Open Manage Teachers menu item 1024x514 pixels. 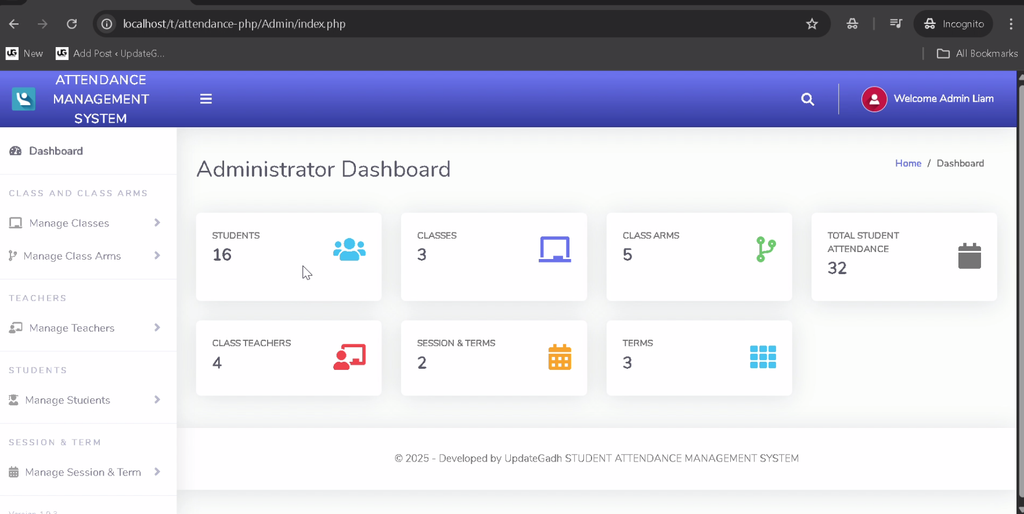(x=88, y=328)
